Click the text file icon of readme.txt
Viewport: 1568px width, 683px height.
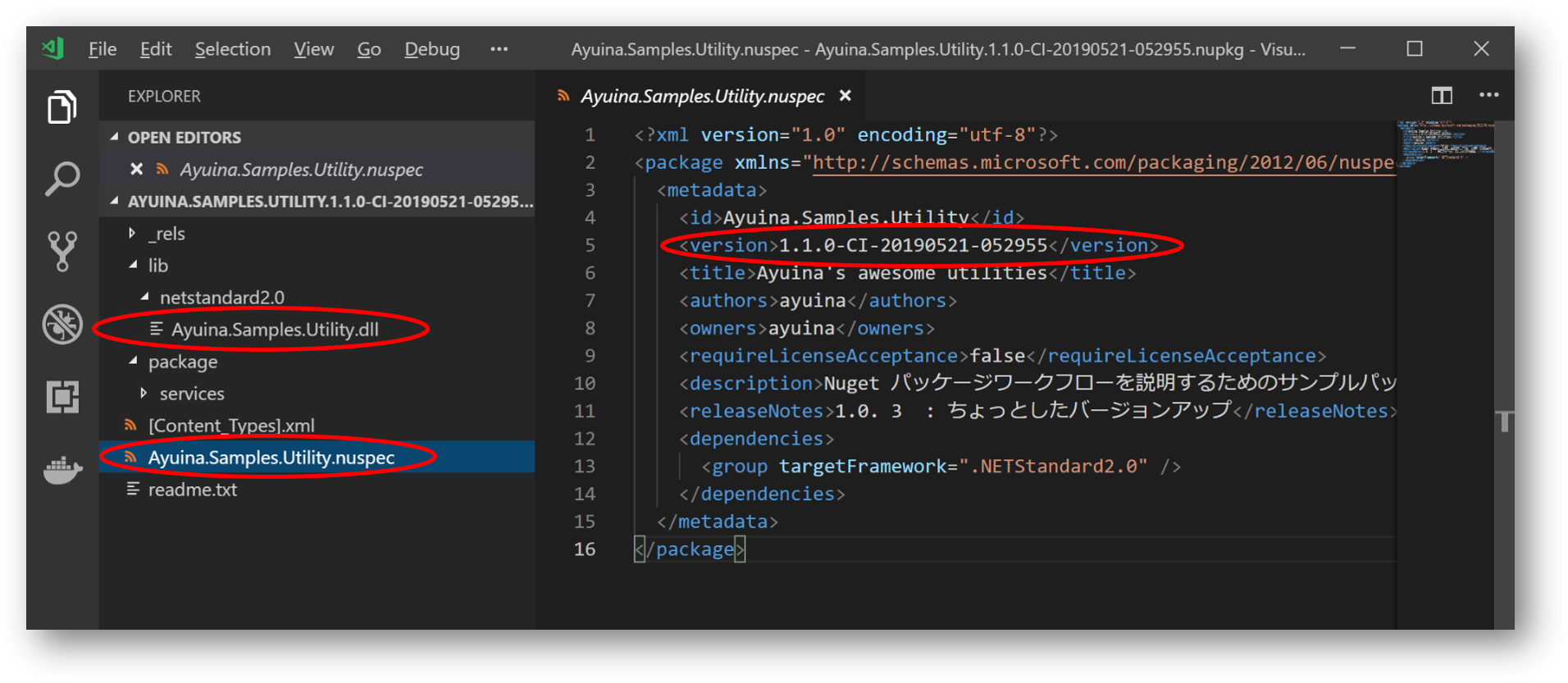[133, 489]
